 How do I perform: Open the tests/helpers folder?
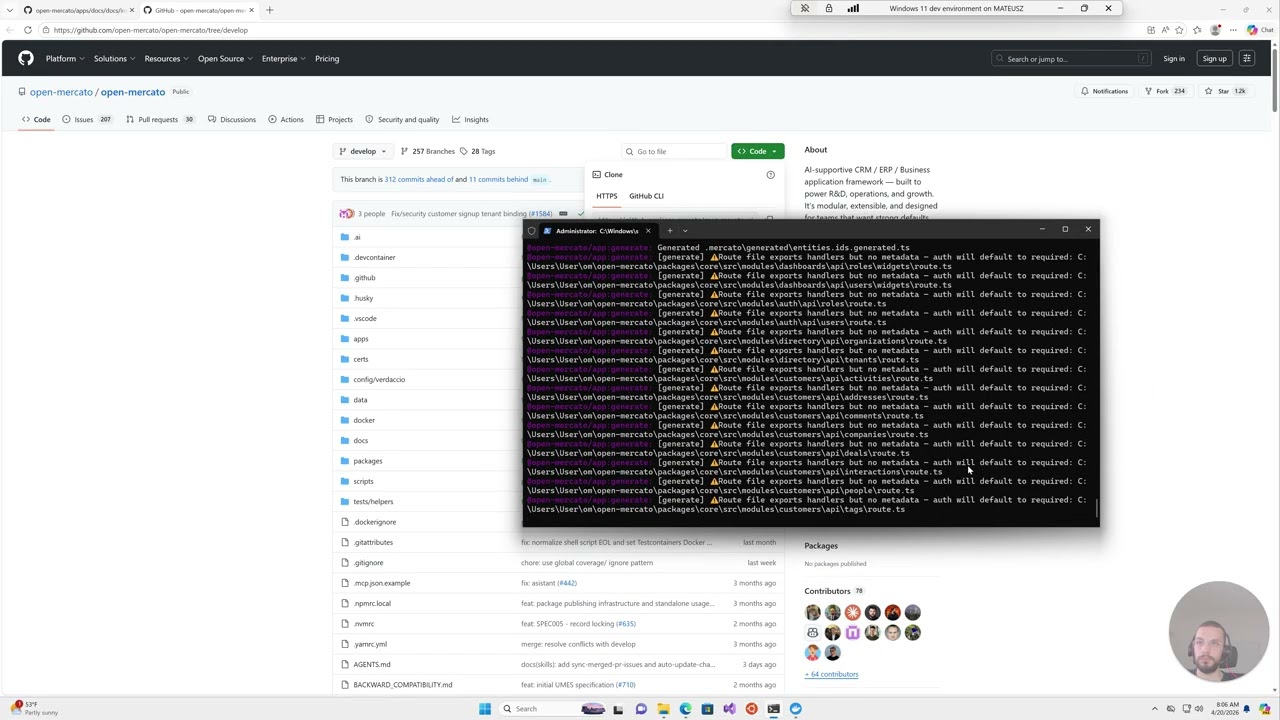pyautogui.click(x=373, y=502)
